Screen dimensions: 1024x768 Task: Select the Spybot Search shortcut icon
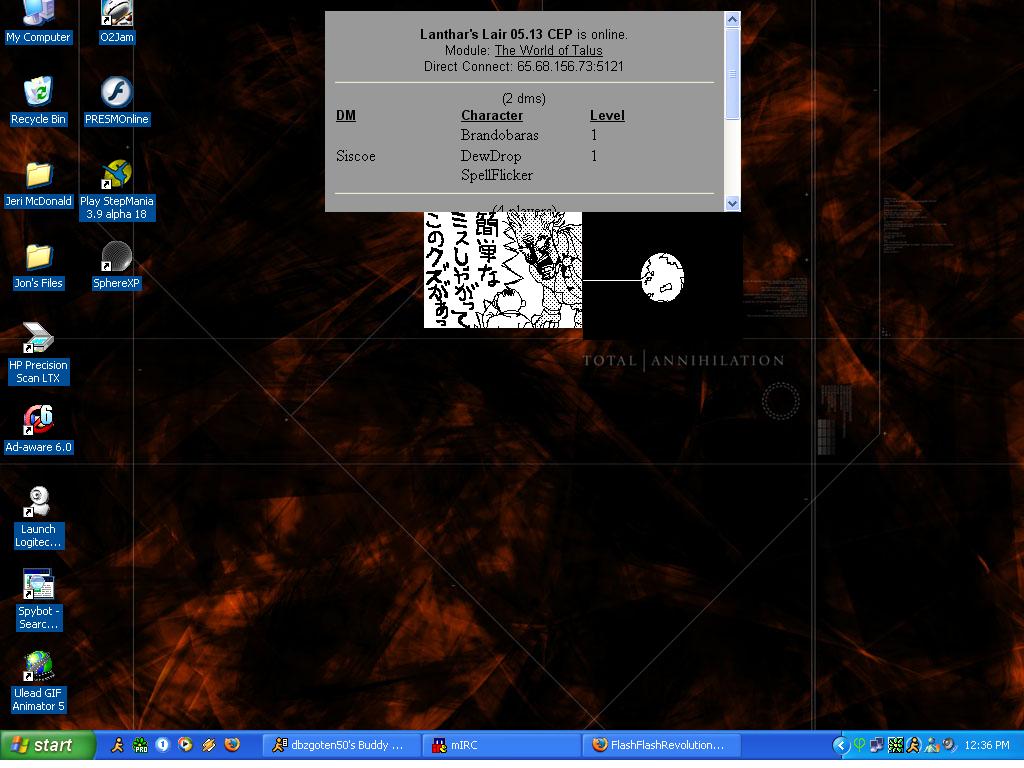38,599
